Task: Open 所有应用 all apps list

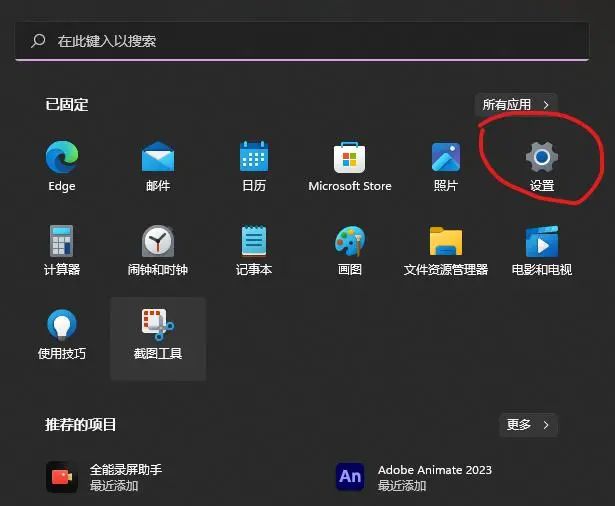Action: 516,105
